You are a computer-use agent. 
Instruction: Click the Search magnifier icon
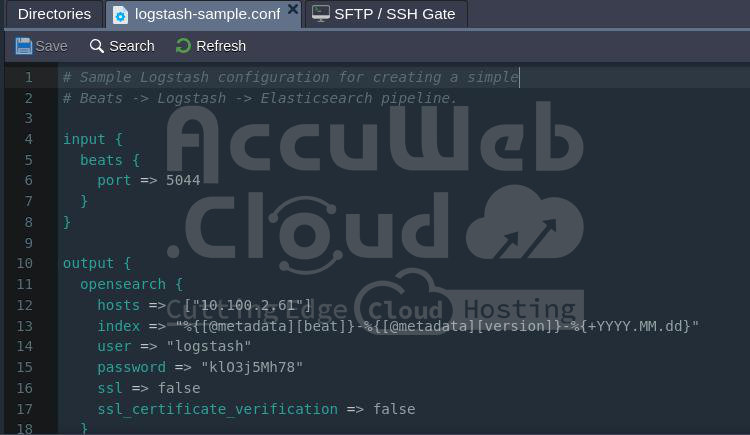click(97, 46)
